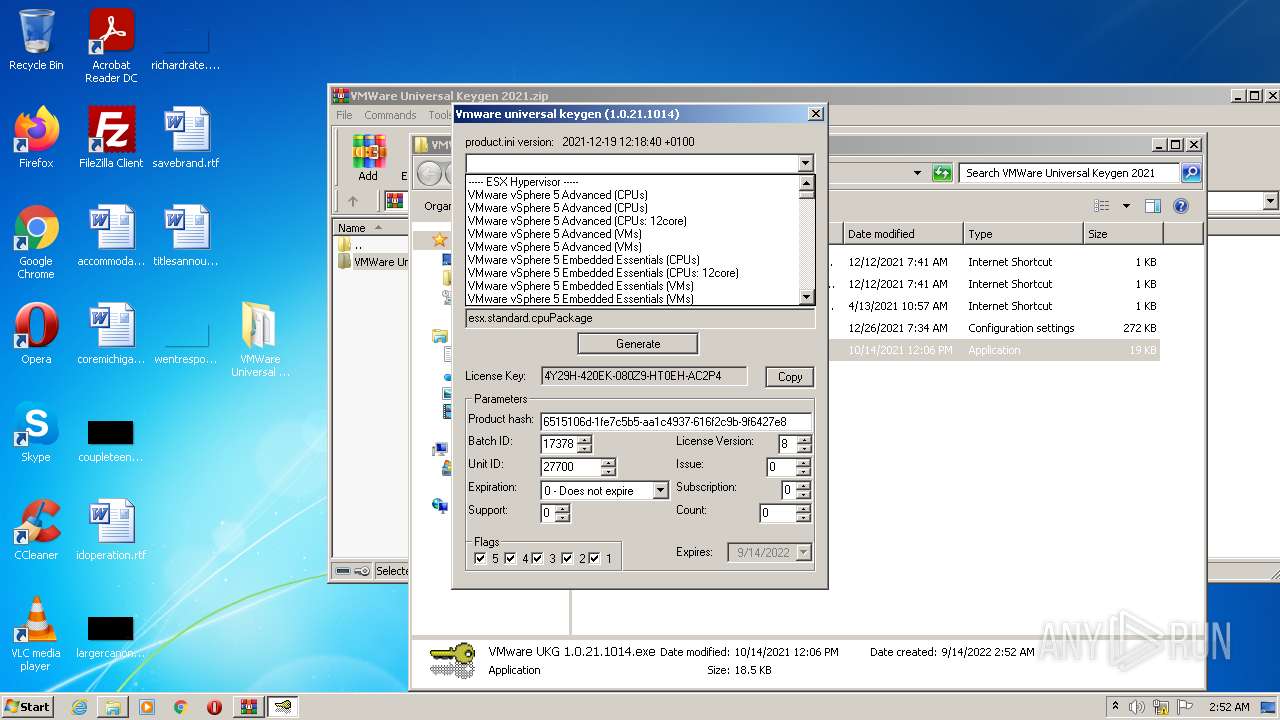Click the taskbar clock
The width and height of the screenshot is (1280, 720).
pyautogui.click(x=1229, y=707)
